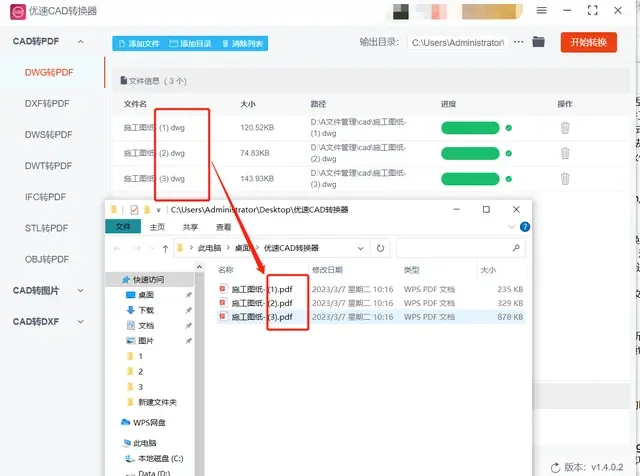Collapse the CAD转PDF sidebar section

tap(80, 42)
